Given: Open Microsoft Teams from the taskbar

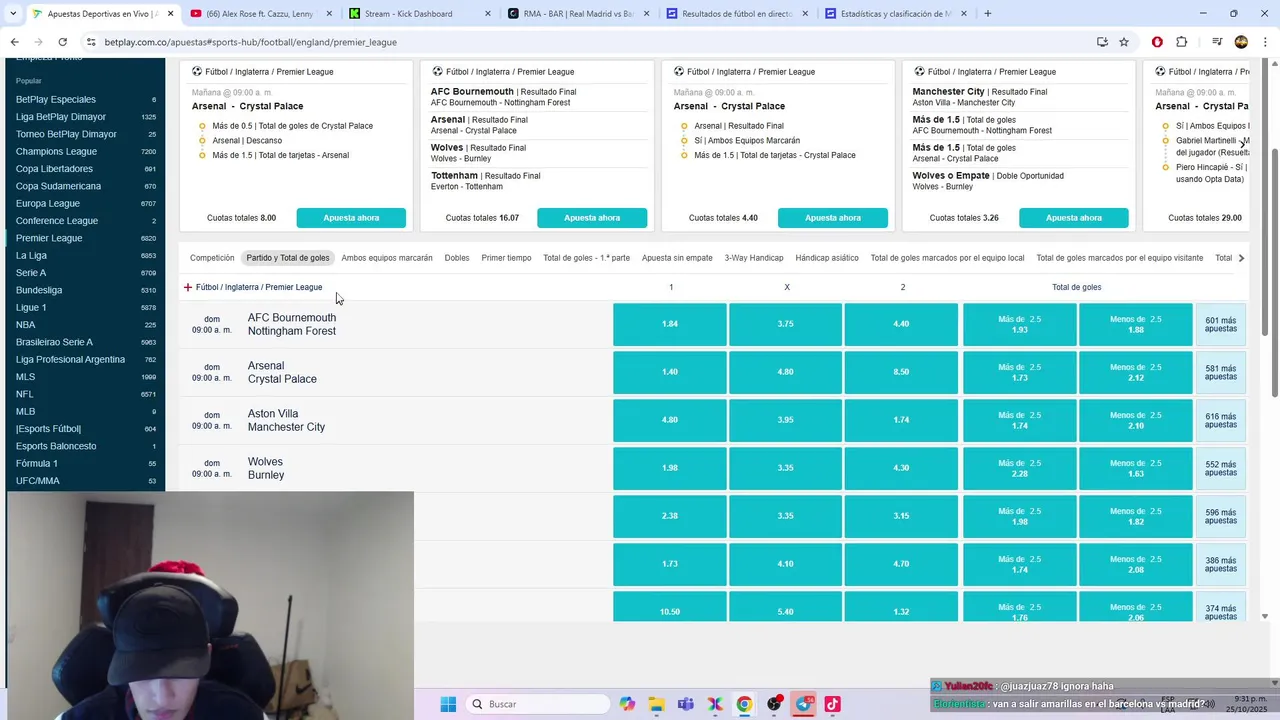Looking at the screenshot, I should (686, 704).
